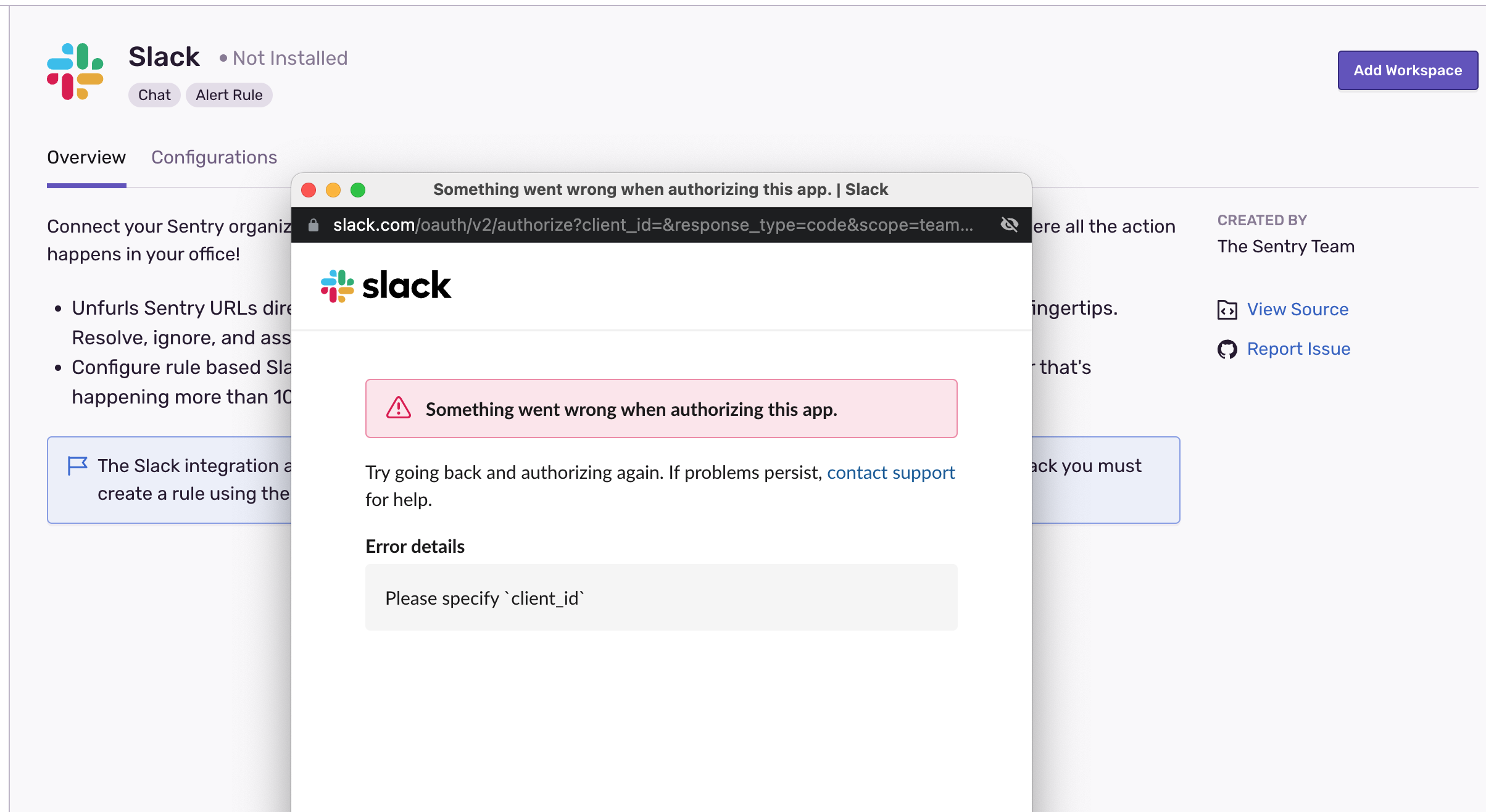Click the Not Installed status text

290,58
